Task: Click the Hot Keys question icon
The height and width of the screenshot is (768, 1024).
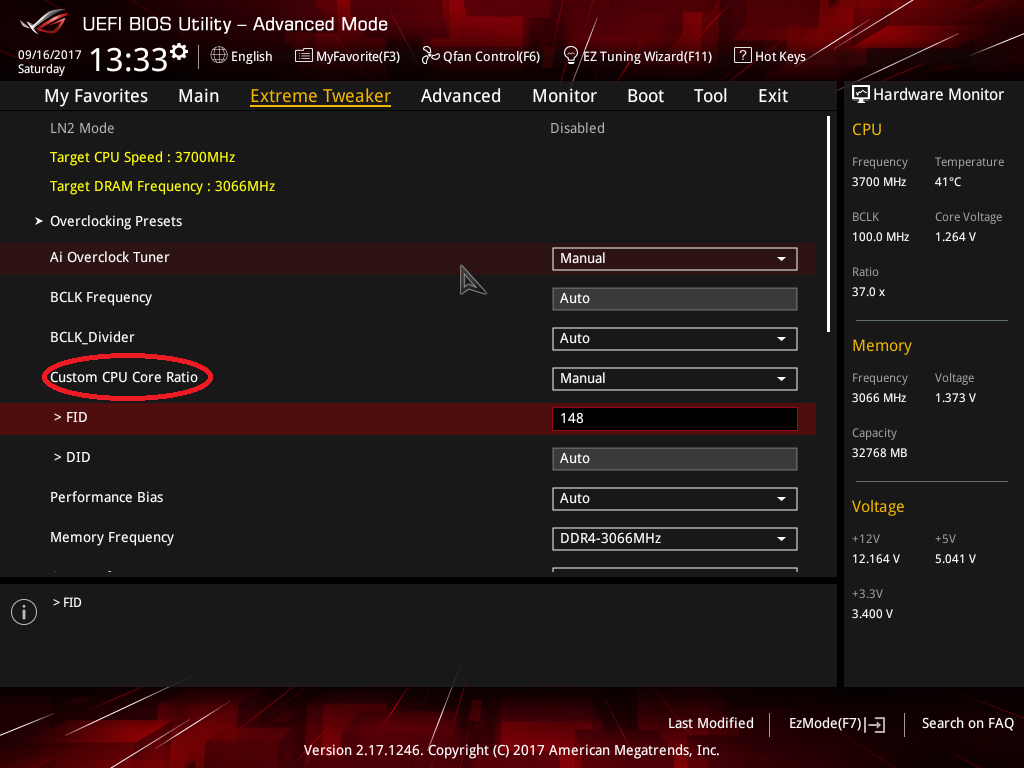Action: 743,56
